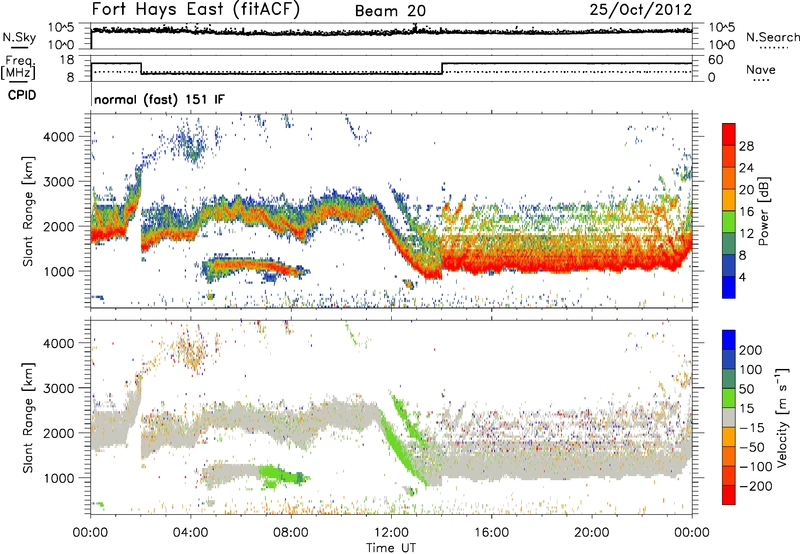Click the 'Freq. [MHz]' axis label

[19, 68]
